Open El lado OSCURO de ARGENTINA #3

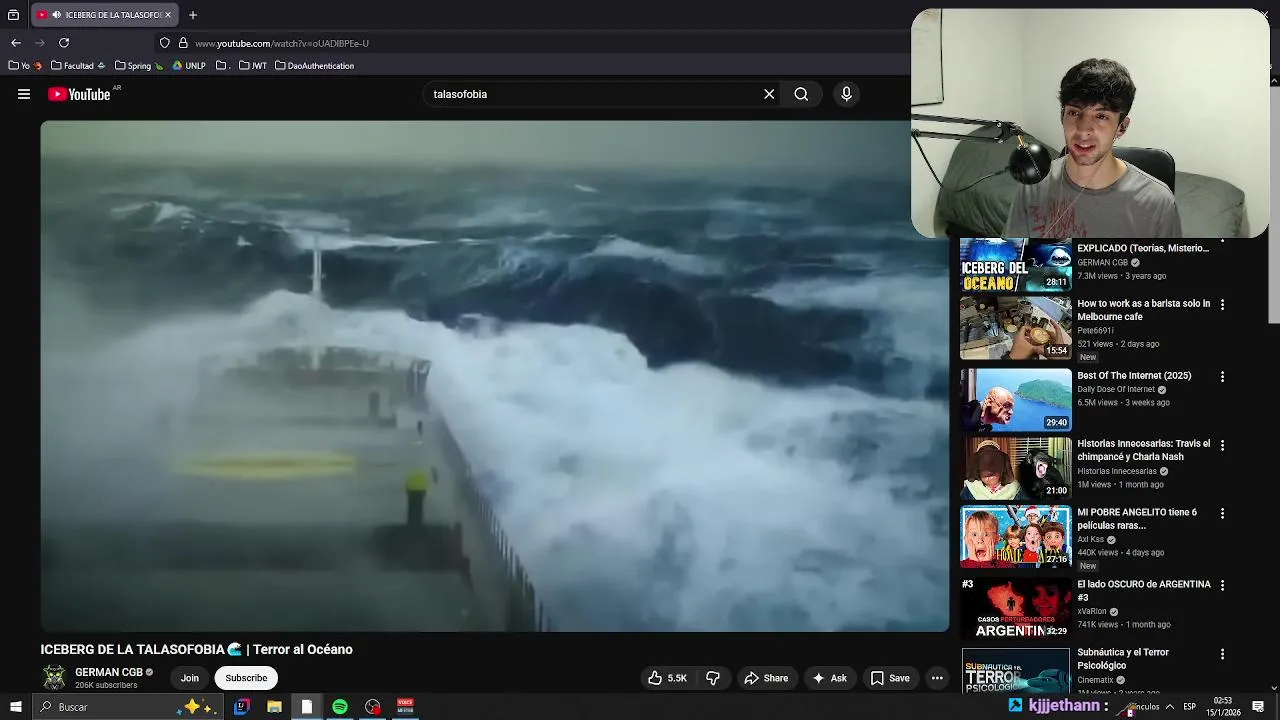(x=1143, y=591)
